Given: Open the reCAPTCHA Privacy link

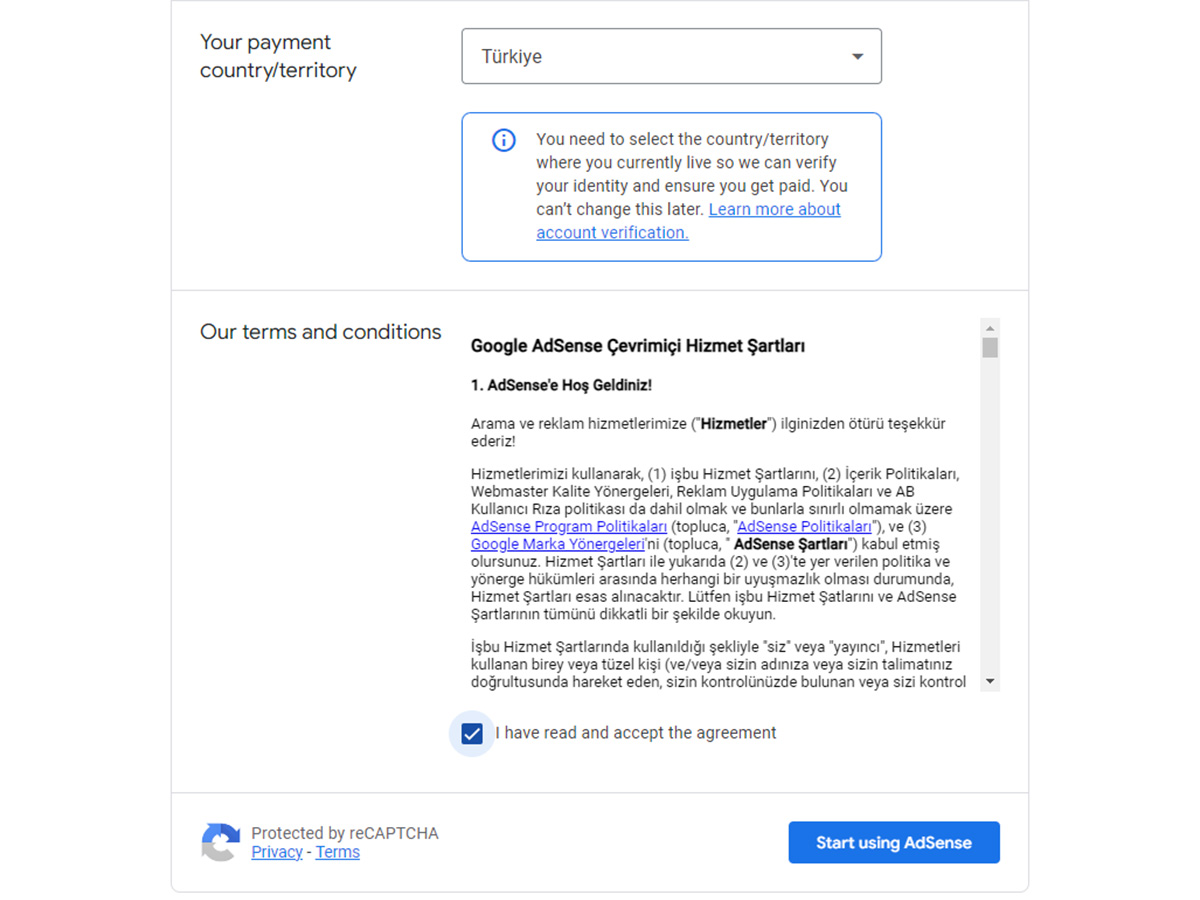Looking at the screenshot, I should (277, 852).
